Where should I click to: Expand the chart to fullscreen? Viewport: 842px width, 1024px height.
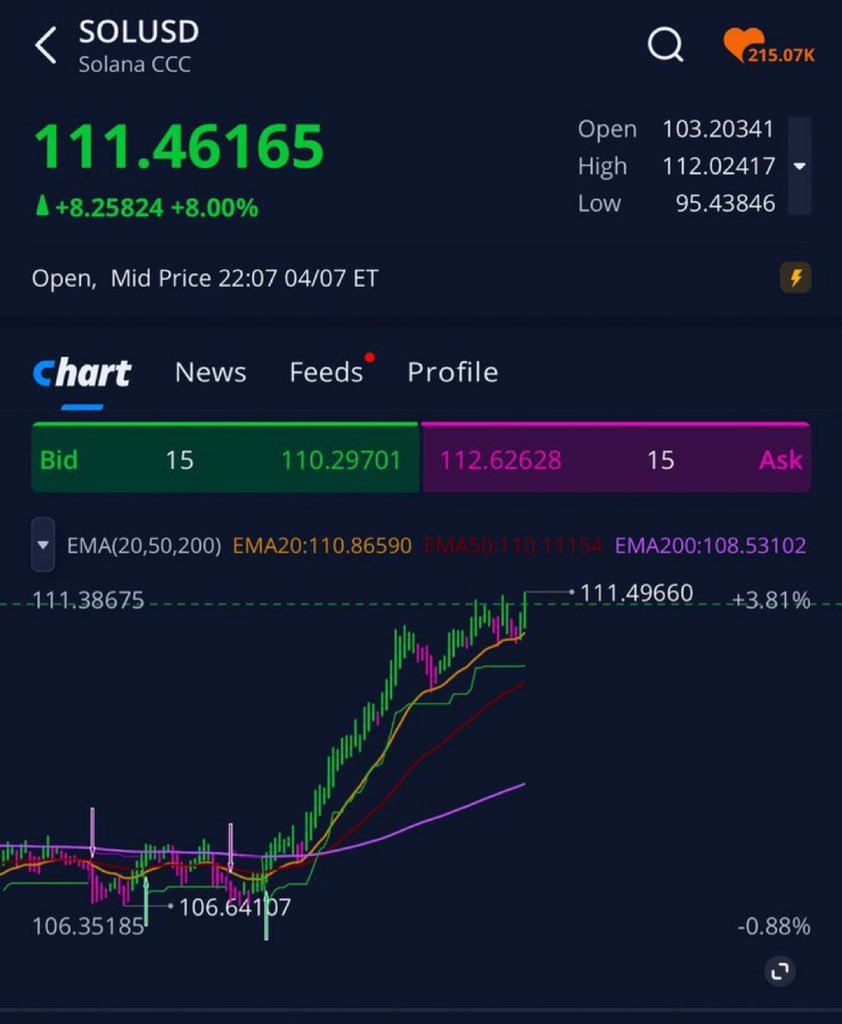[779, 971]
